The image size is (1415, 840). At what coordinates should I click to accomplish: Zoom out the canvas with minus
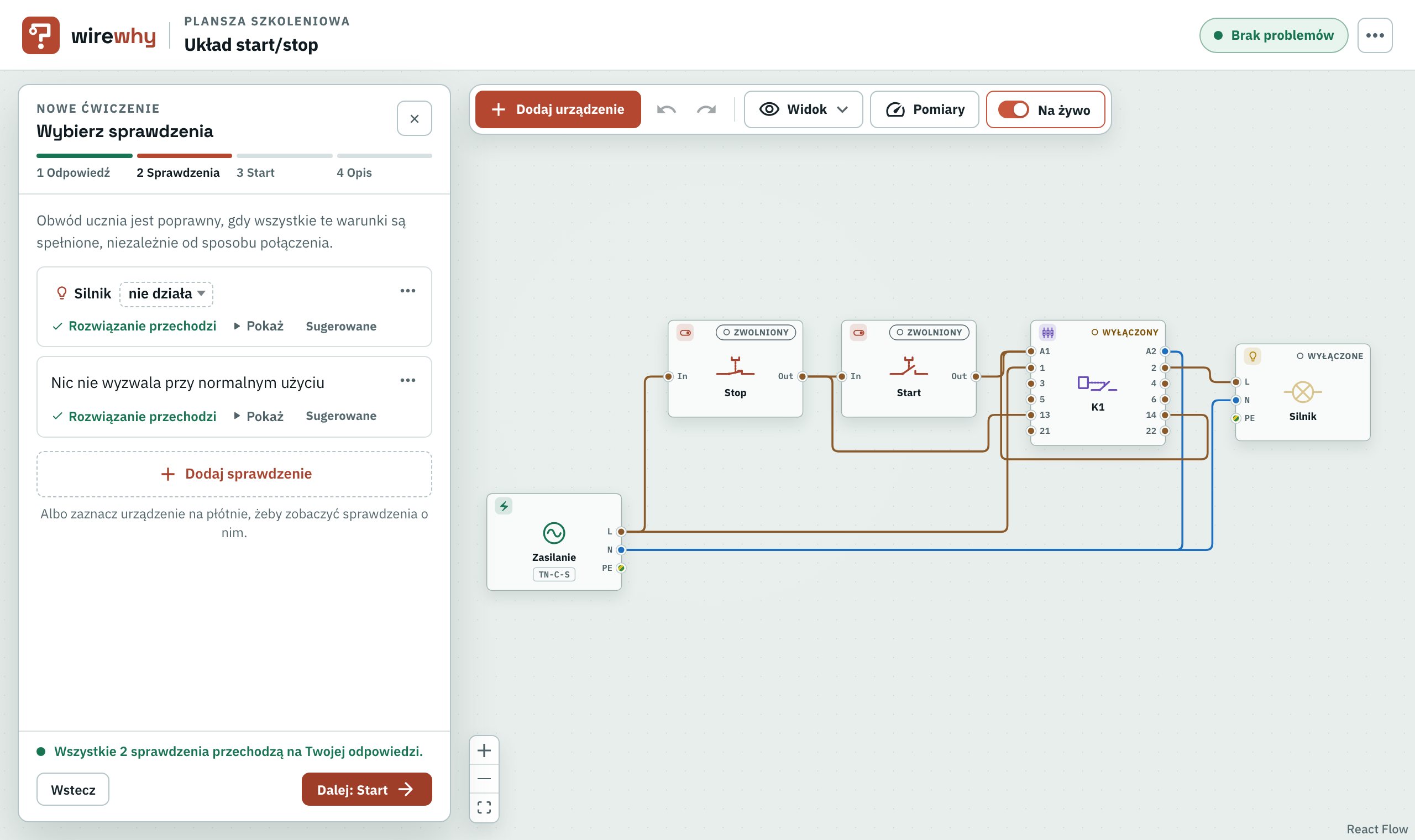coord(484,779)
